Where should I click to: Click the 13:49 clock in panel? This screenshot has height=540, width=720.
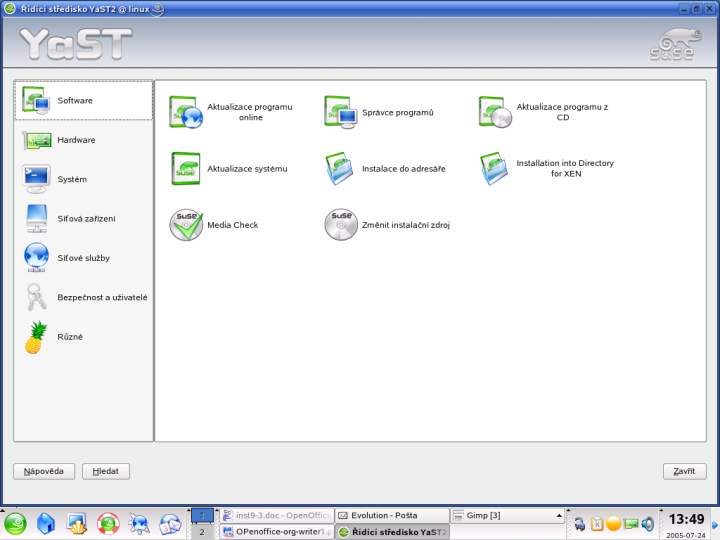click(x=686, y=519)
